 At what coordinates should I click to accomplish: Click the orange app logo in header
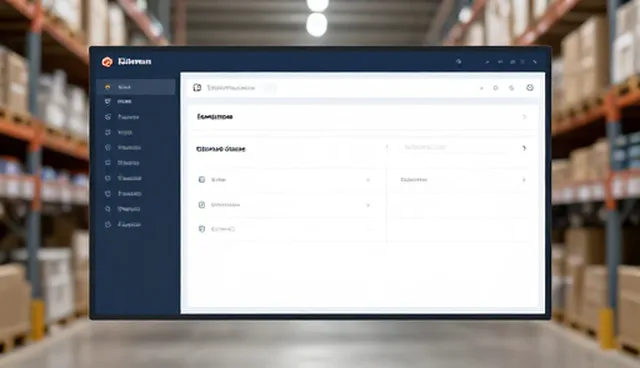[107, 62]
